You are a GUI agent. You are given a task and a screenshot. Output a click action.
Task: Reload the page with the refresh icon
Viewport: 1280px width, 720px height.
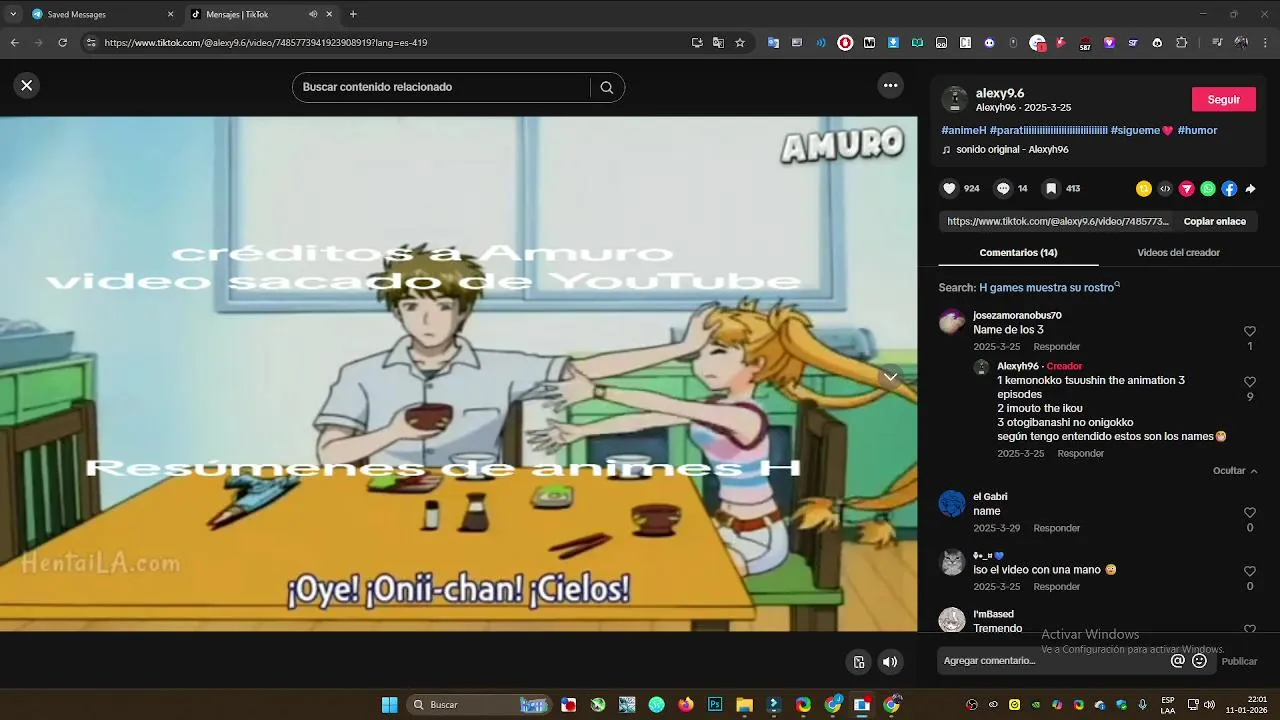tap(63, 43)
